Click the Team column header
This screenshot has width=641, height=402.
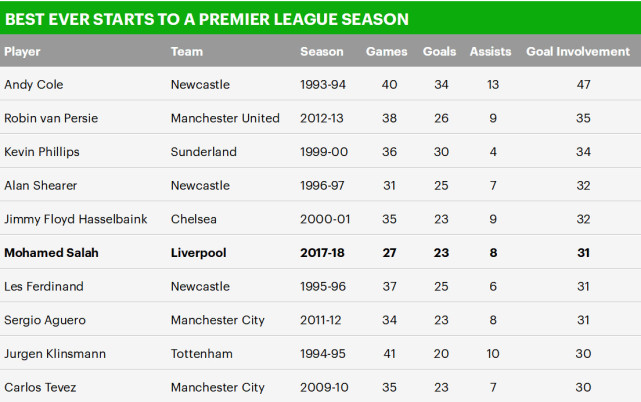pos(187,52)
